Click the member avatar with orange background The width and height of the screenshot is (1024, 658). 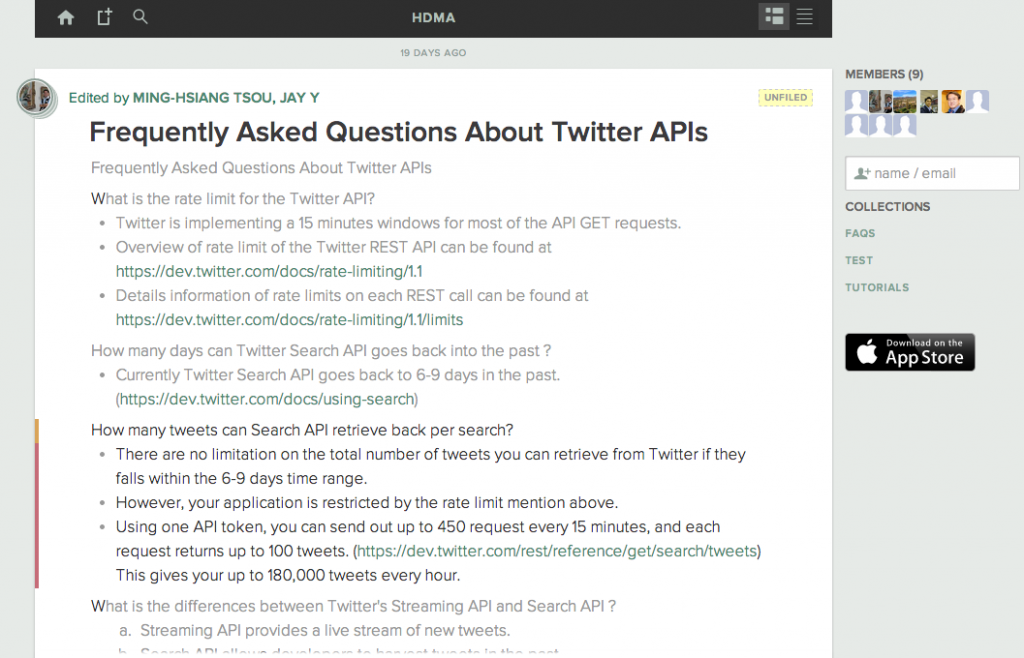click(x=953, y=102)
